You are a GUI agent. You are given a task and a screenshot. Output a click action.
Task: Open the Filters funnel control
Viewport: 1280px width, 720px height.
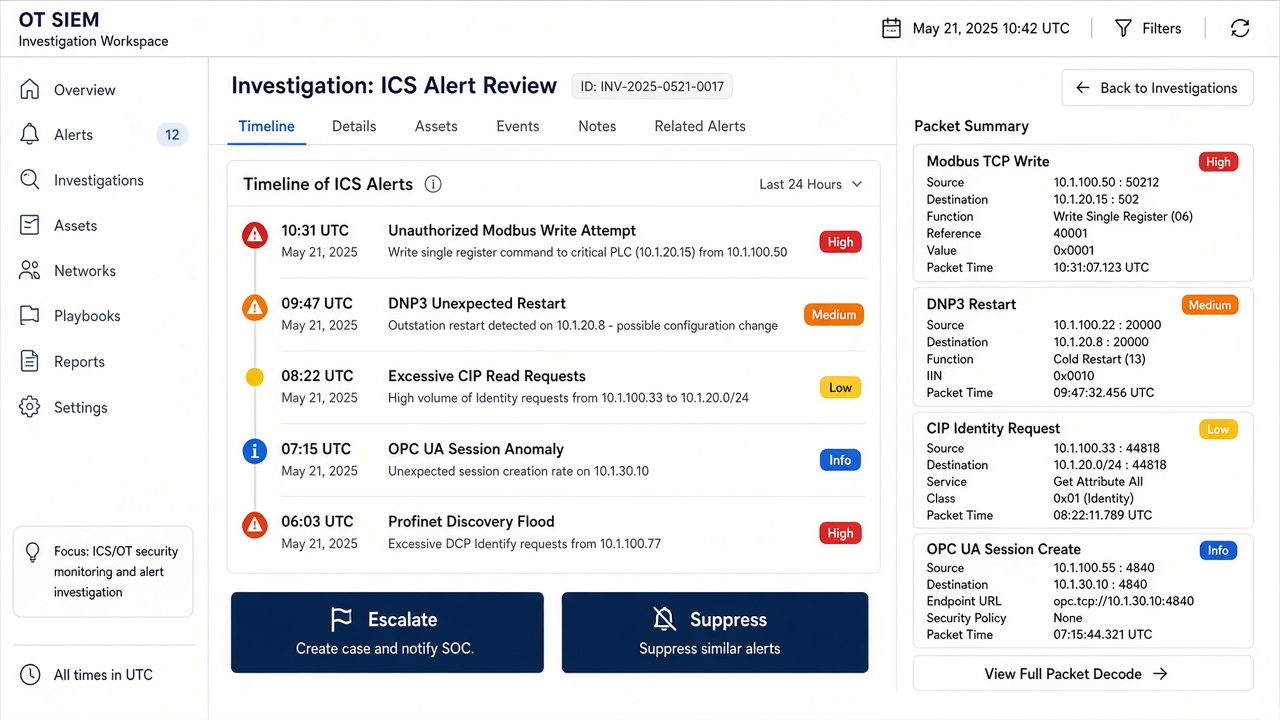[1148, 28]
